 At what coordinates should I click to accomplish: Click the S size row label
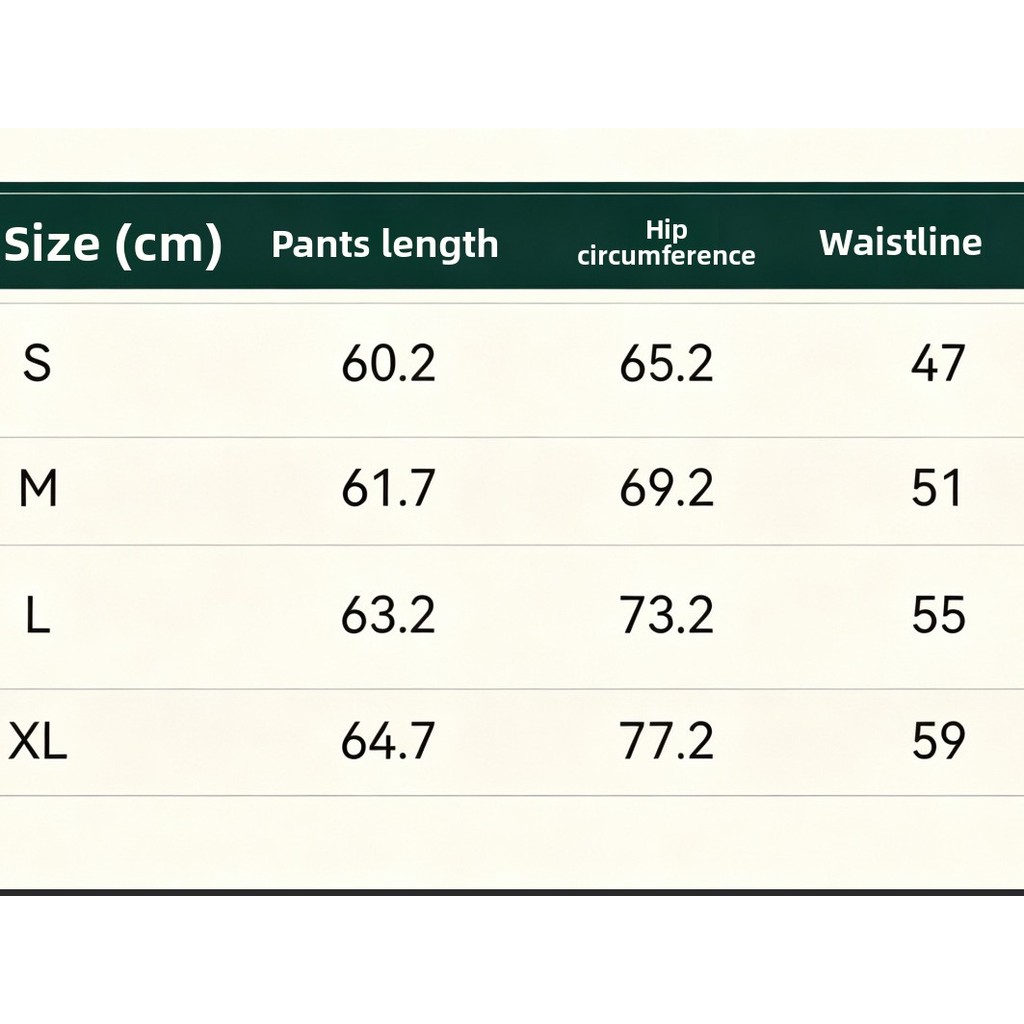(x=37, y=363)
